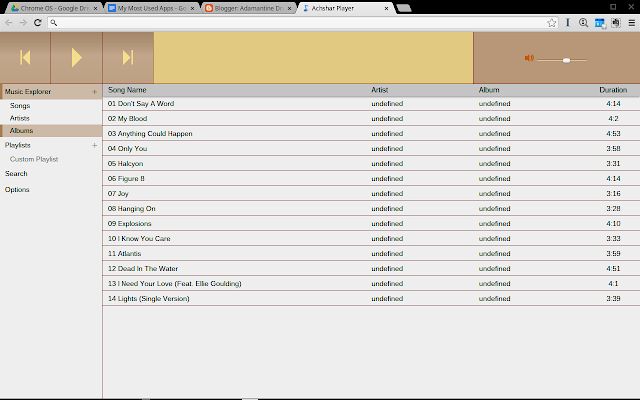Select Albums in the sidebar
Screen dimensions: 640x400
(51, 131)
